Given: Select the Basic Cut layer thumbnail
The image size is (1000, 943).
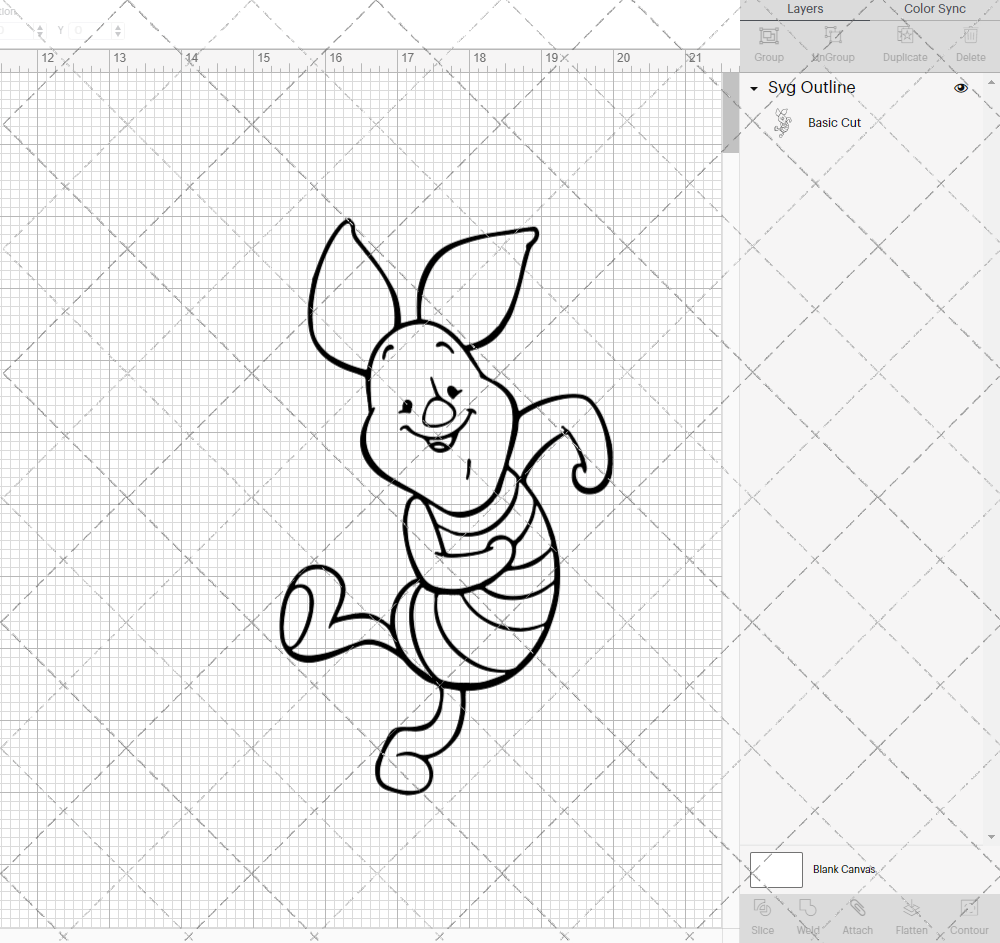Looking at the screenshot, I should click(782, 123).
